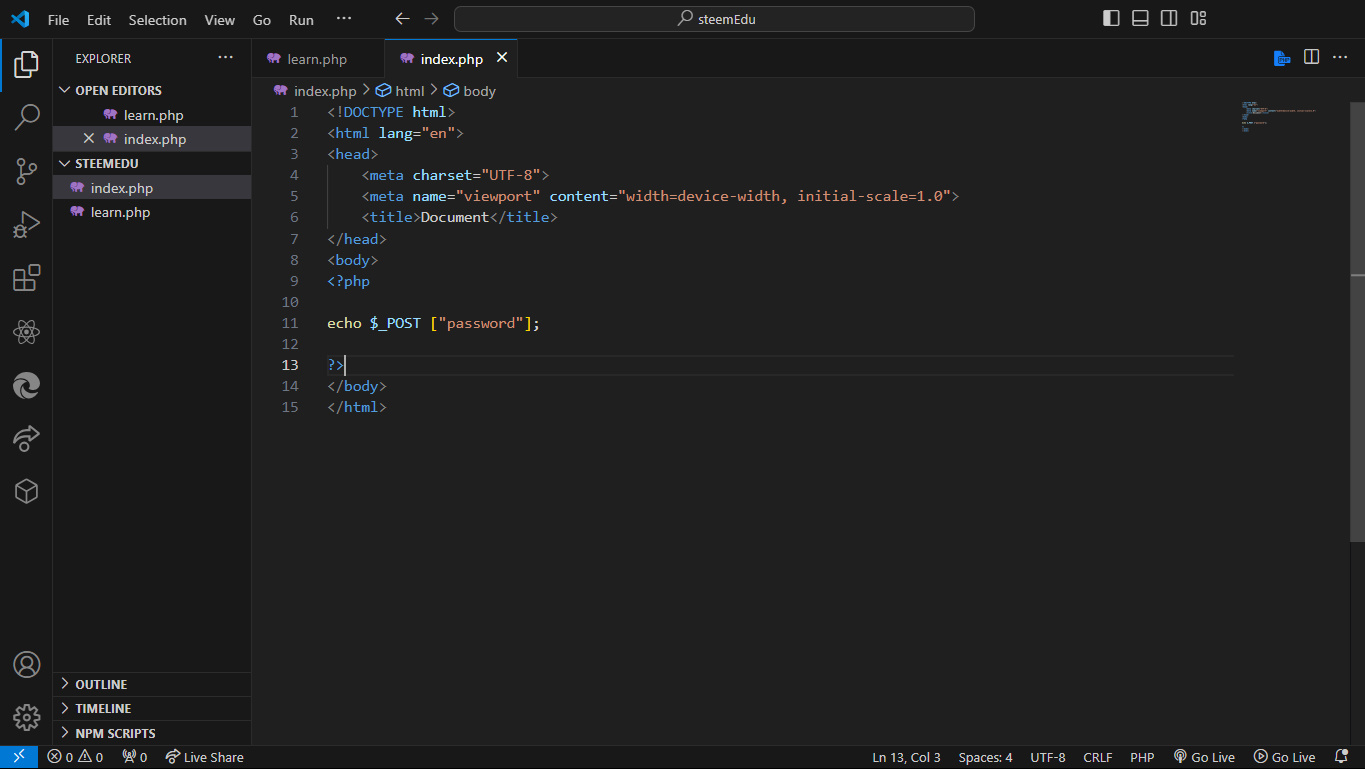Open the Selection menu
The width and height of the screenshot is (1365, 769).
coord(157,20)
